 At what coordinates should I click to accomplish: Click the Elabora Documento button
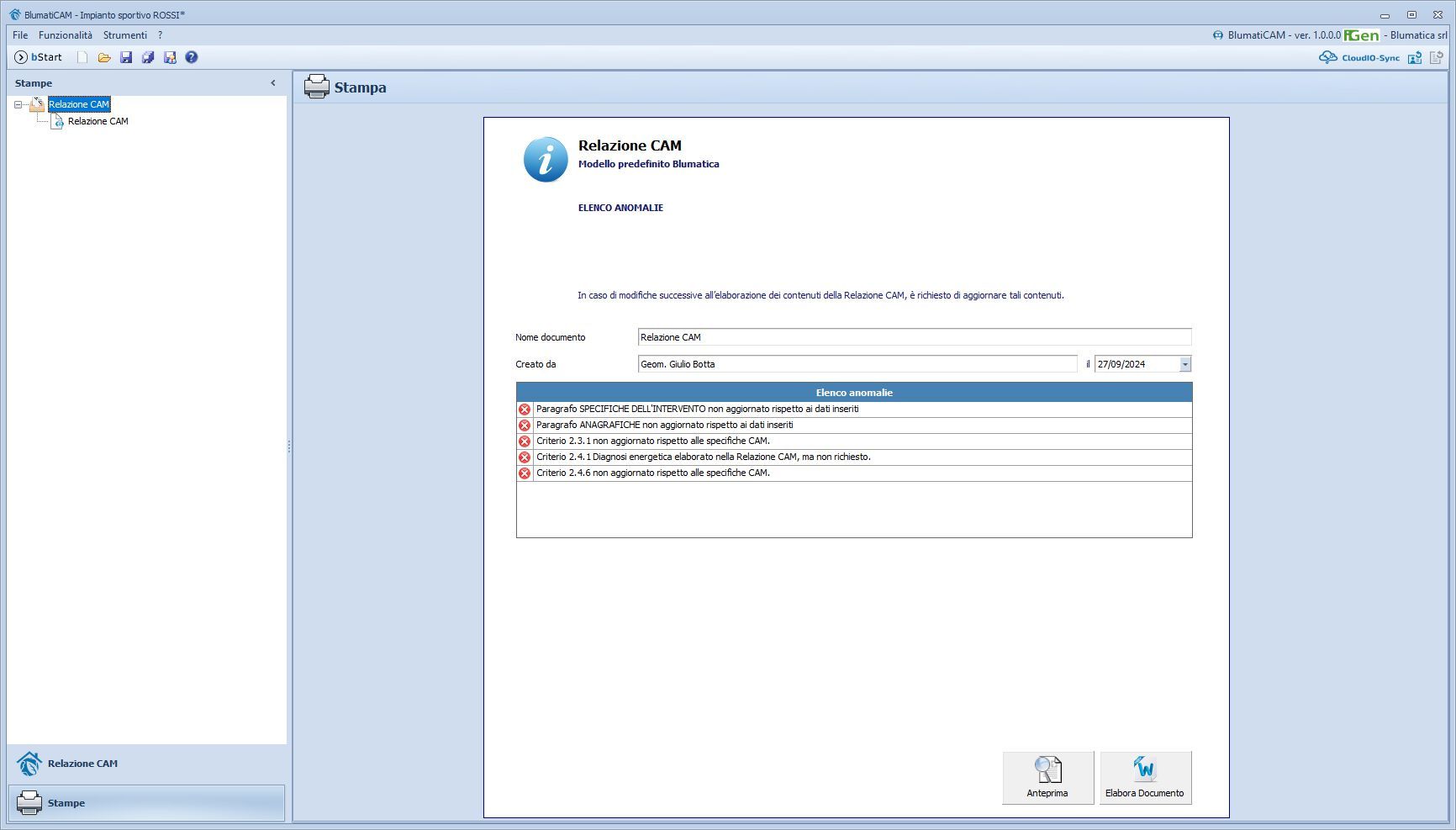1144,777
